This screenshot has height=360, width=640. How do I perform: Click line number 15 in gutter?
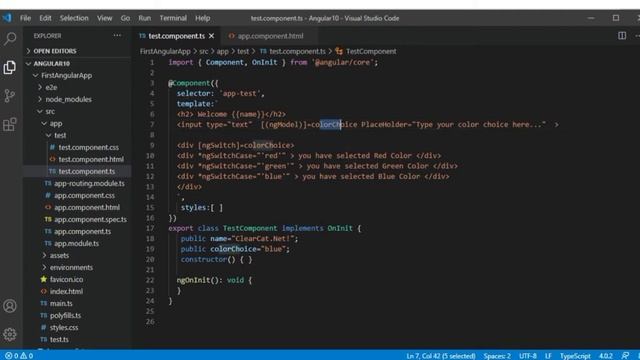[150, 208]
